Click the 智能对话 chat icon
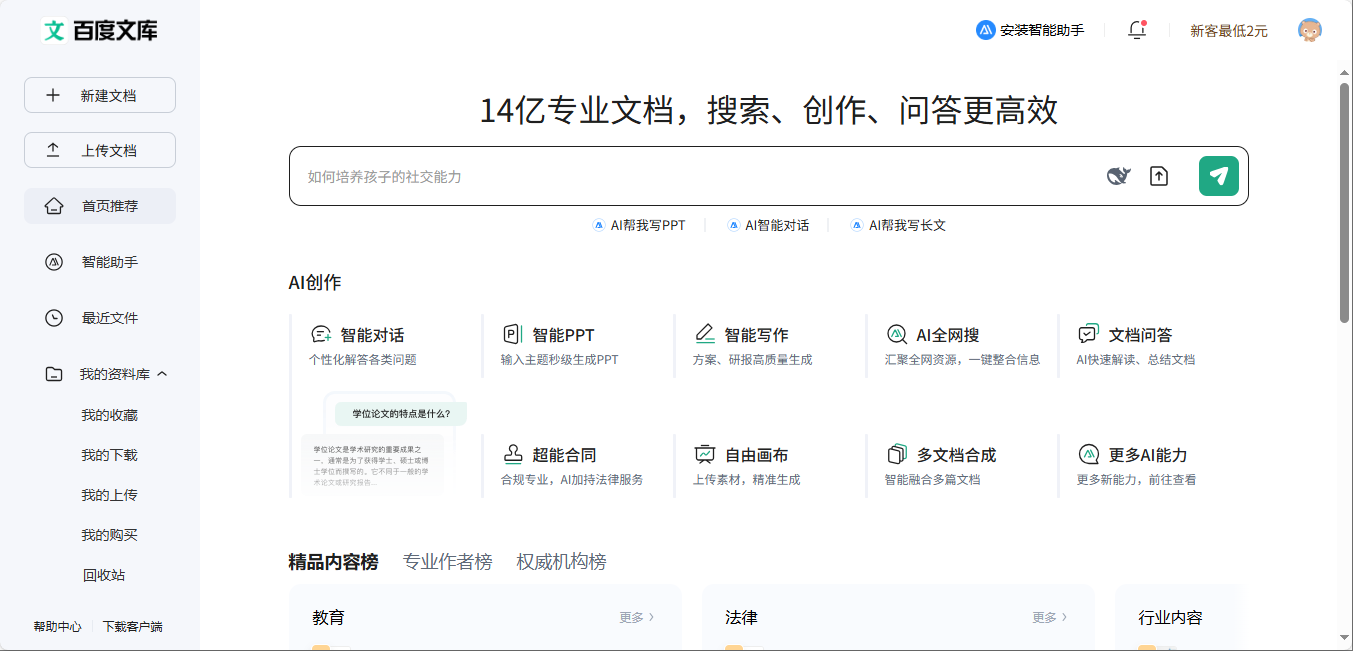 (x=321, y=334)
